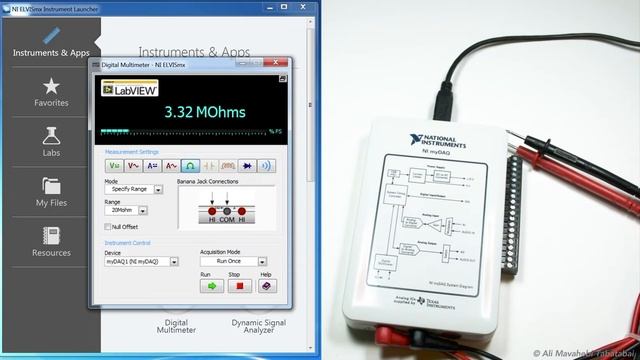Close the Digital Multimeter window
Screen dimensions: 640x360
pyautogui.click(x=276, y=62)
